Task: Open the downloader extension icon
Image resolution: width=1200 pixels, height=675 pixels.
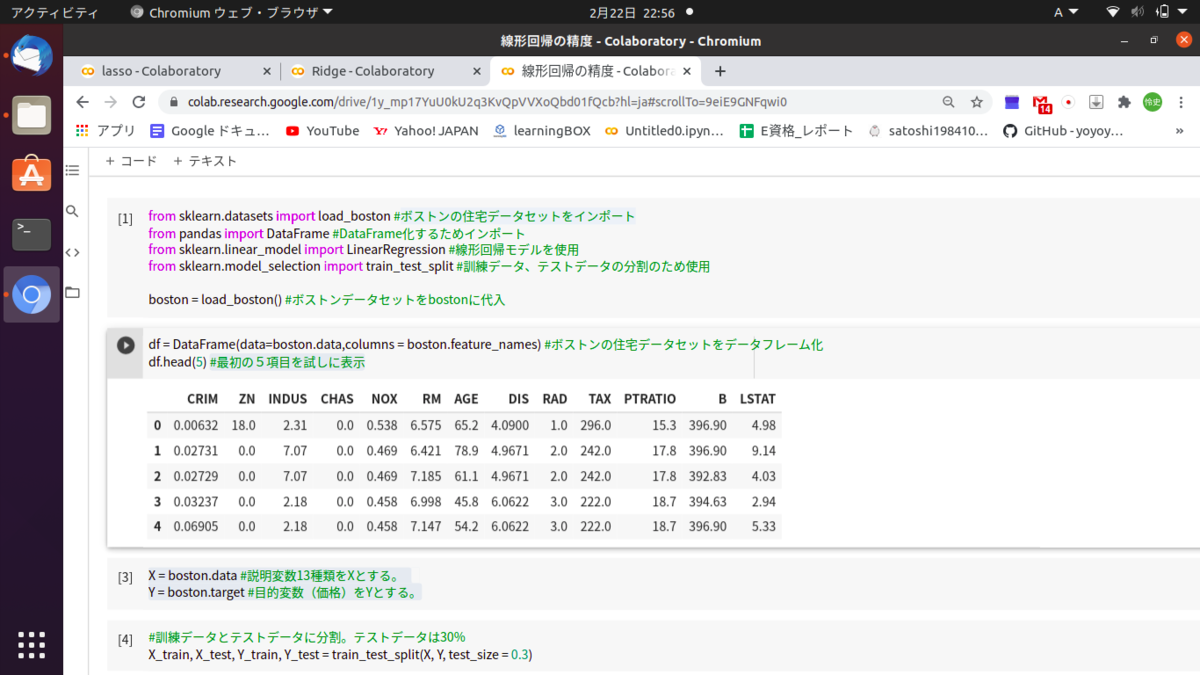Action: coord(1096,102)
